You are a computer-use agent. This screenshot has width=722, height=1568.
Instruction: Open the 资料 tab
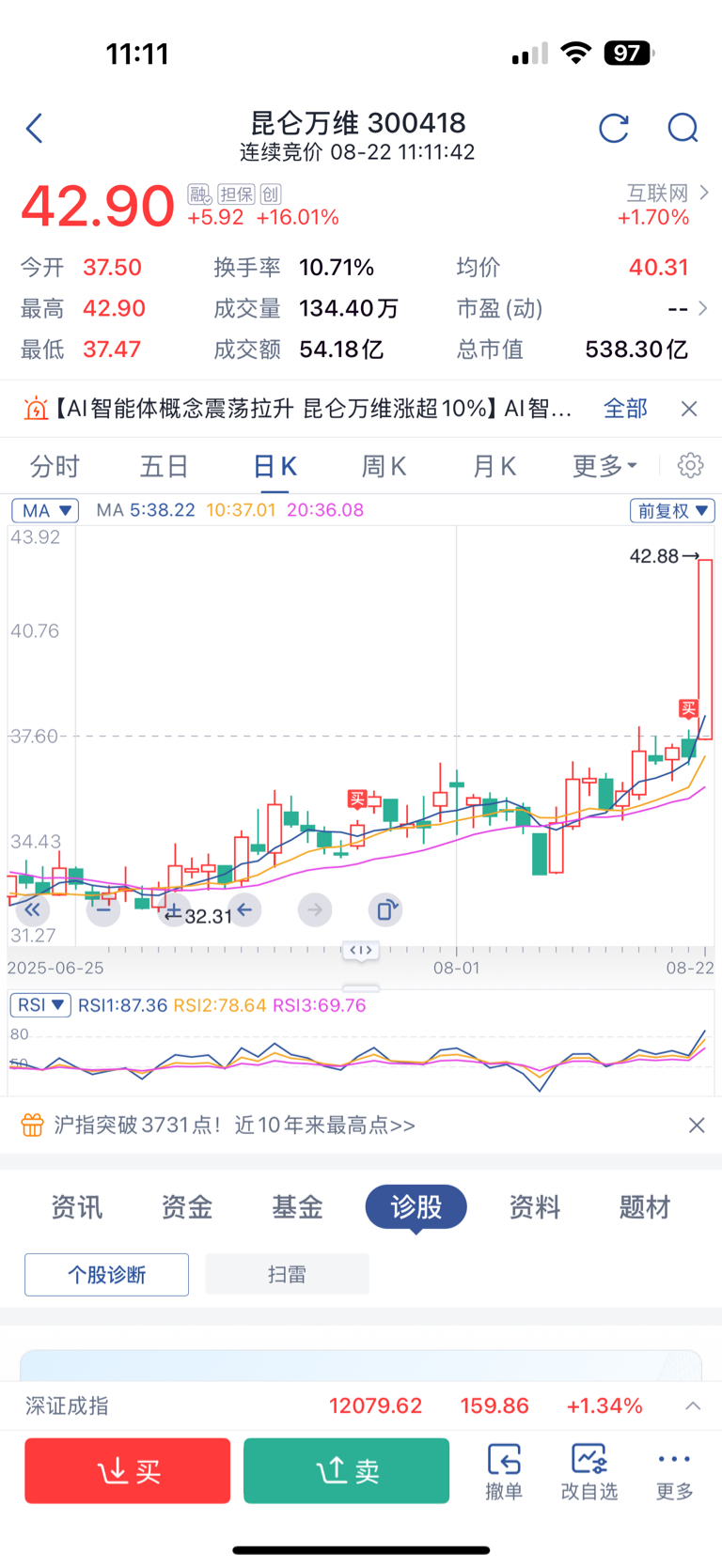[535, 1207]
